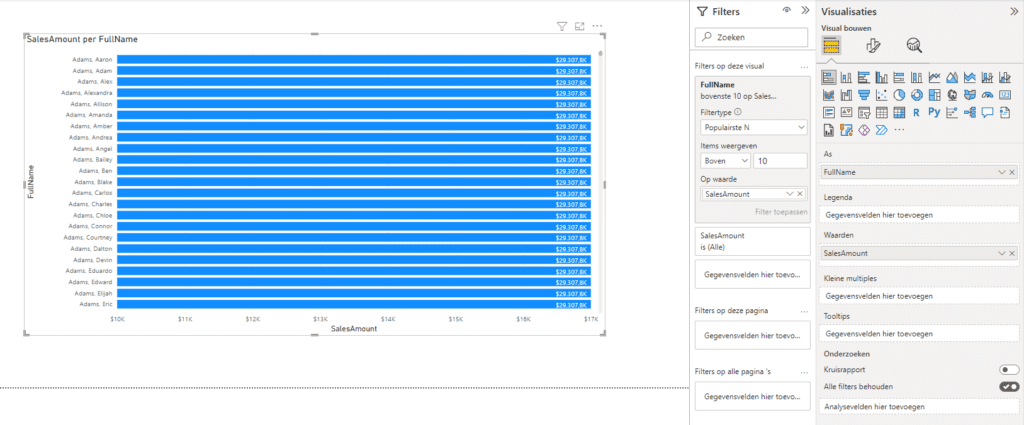Toggle the Kruisrapport switch
Viewport: 1024px width, 425px height.
click(1009, 370)
